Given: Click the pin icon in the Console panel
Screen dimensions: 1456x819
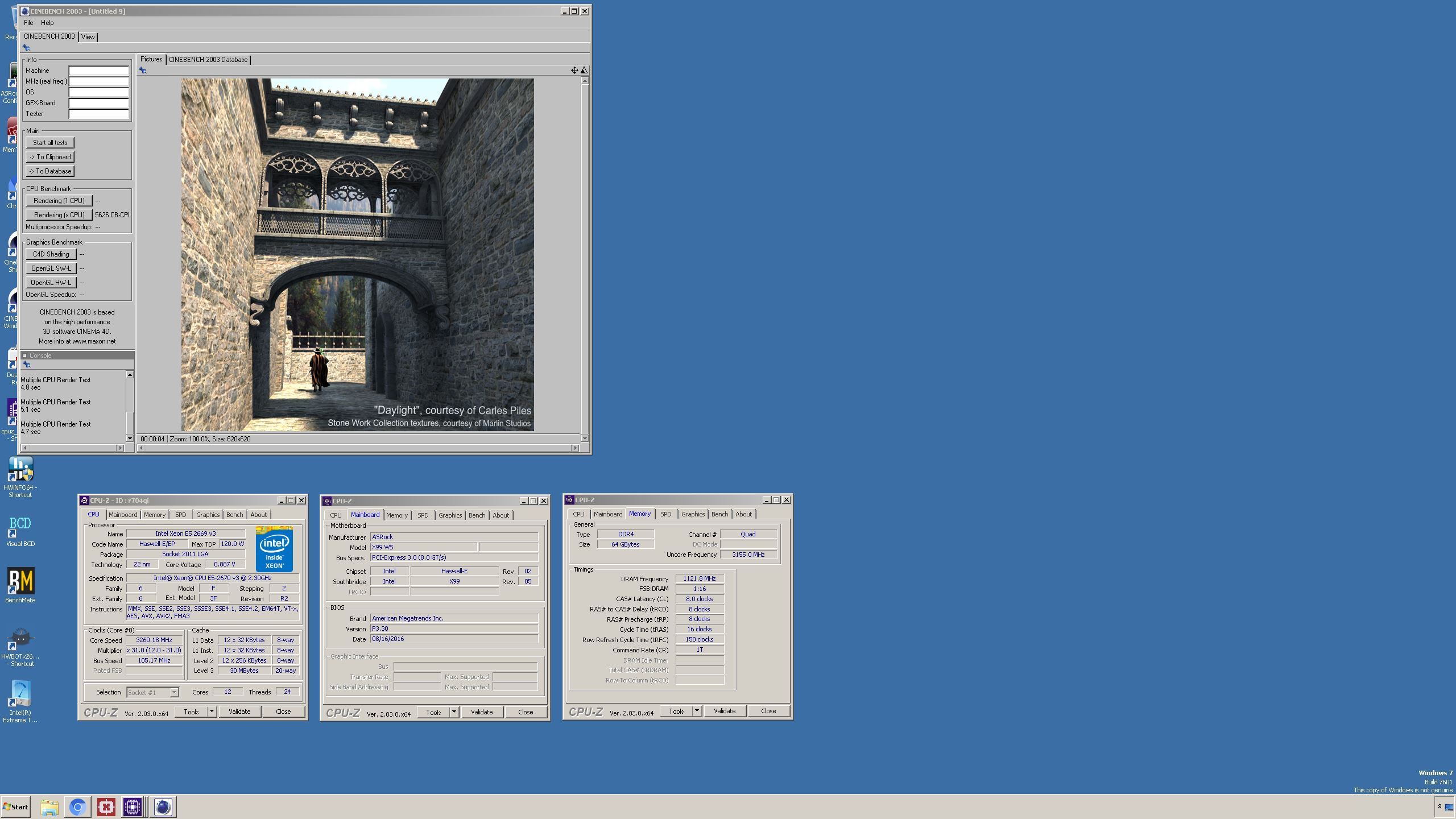Looking at the screenshot, I should tap(26, 365).
